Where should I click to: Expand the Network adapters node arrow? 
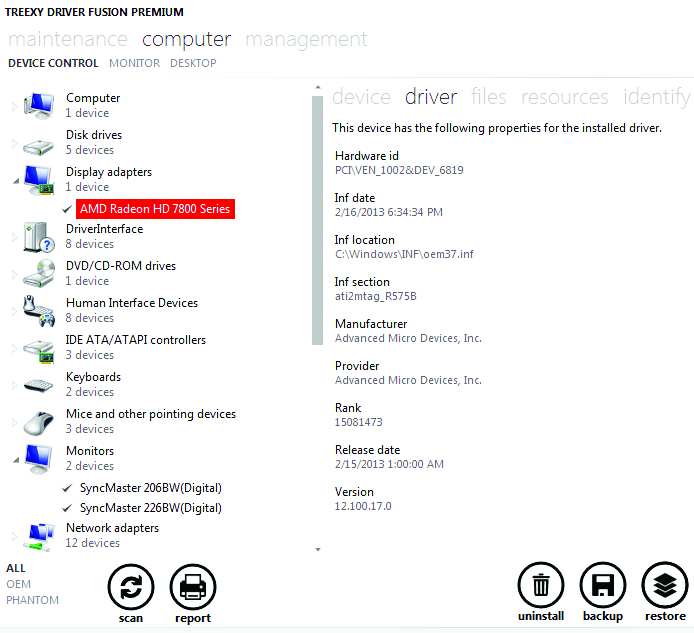tap(14, 536)
